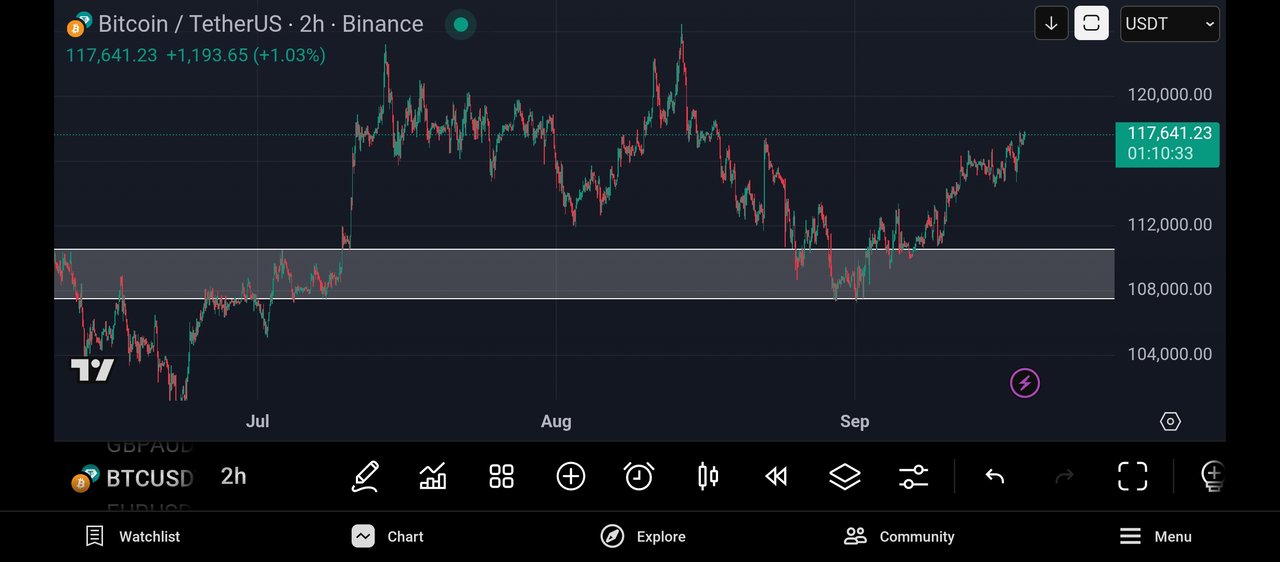Enter fullscreen mode with corner brackets icon

tap(1132, 476)
